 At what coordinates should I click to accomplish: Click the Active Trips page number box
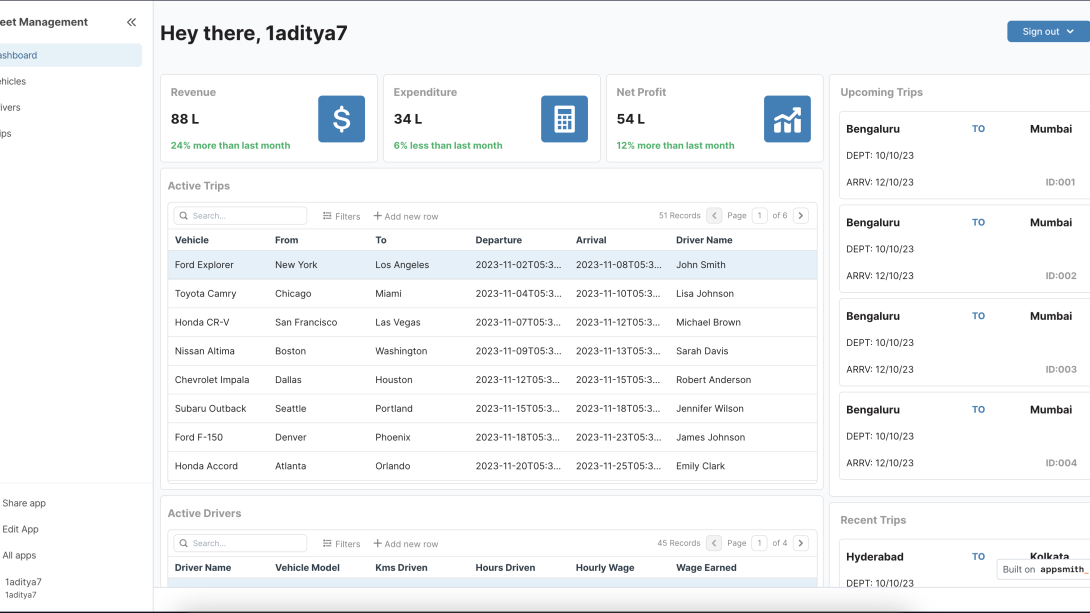759,215
